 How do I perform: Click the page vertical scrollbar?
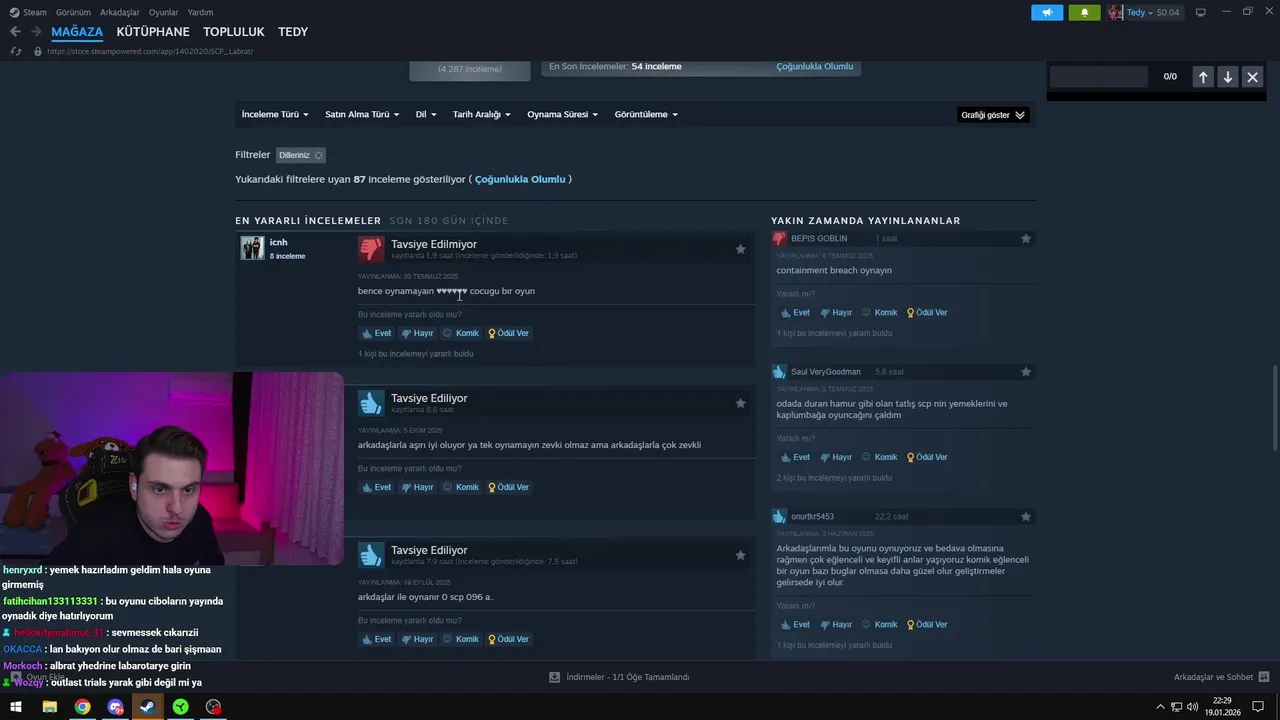pyautogui.click(x=1274, y=408)
